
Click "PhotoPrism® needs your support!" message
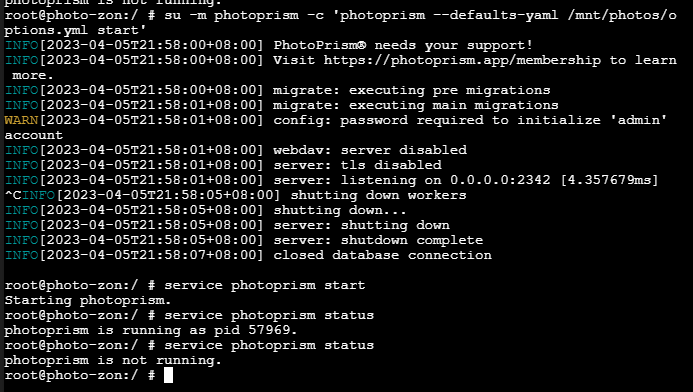pyautogui.click(x=403, y=45)
